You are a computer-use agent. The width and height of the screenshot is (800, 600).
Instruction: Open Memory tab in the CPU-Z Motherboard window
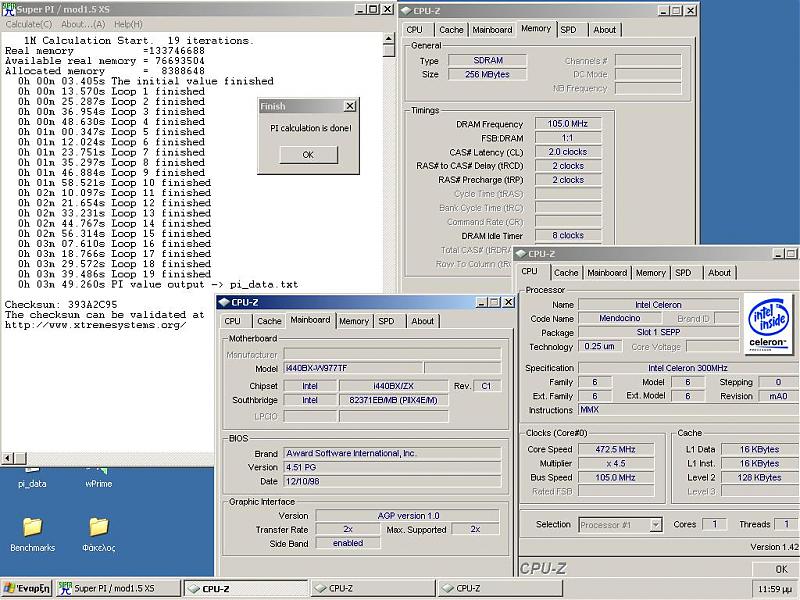point(354,321)
